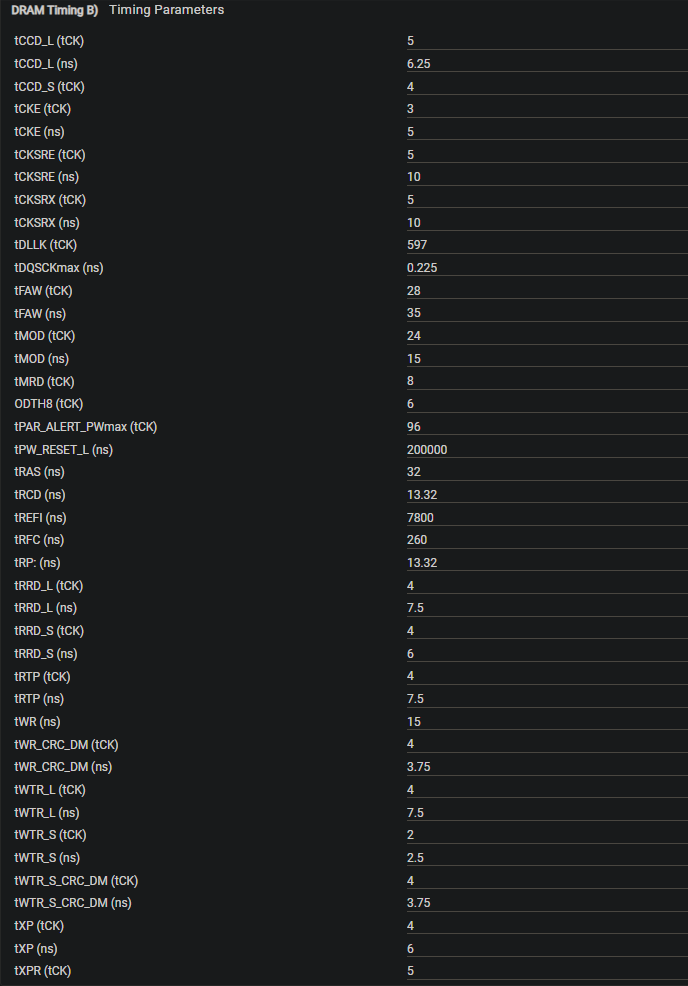Screen dimensions: 688x986
Task: Edit the tCKSRE (ns) value field
Action: pyautogui.click(x=547, y=177)
